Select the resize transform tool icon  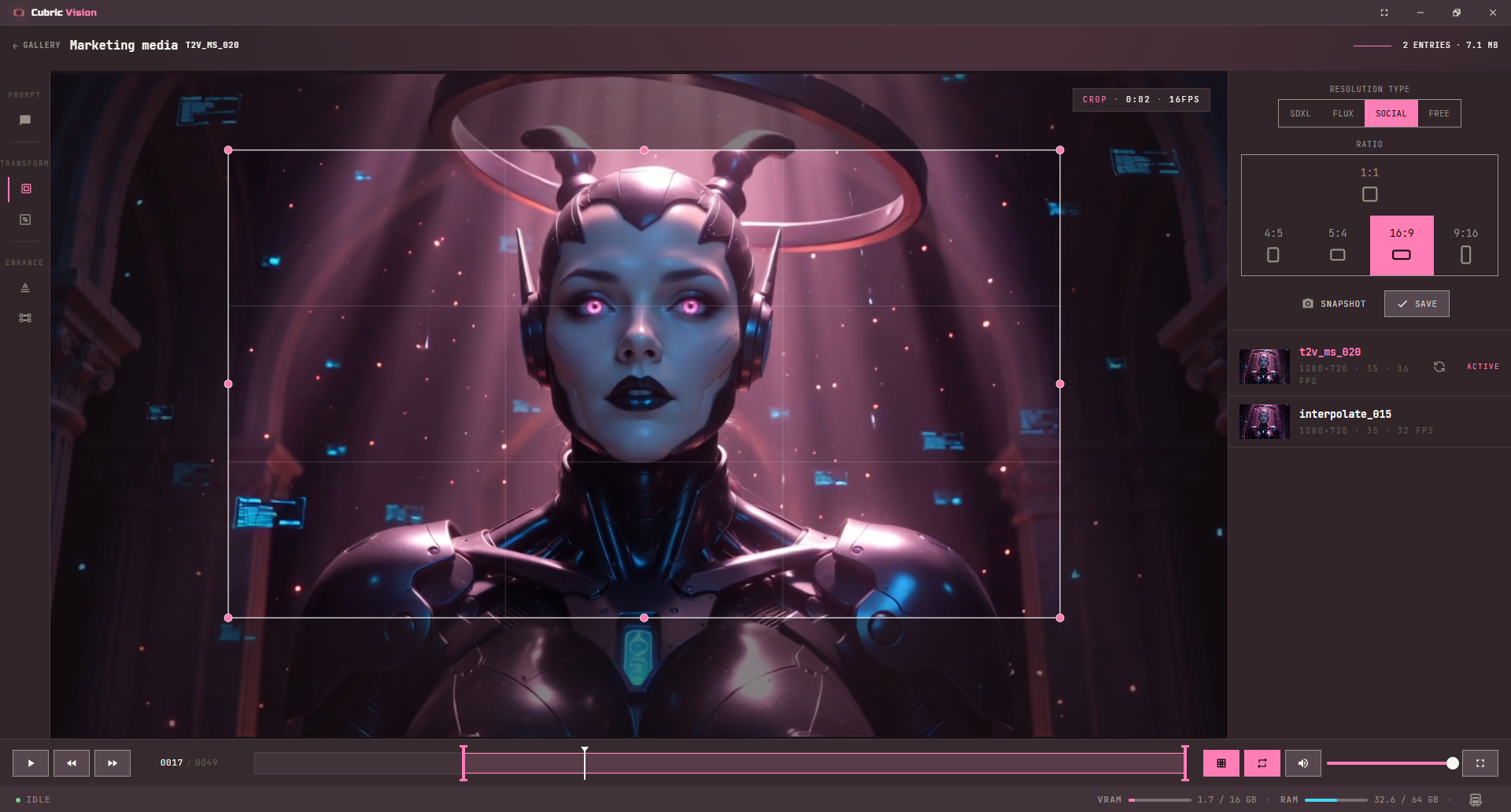pos(25,220)
